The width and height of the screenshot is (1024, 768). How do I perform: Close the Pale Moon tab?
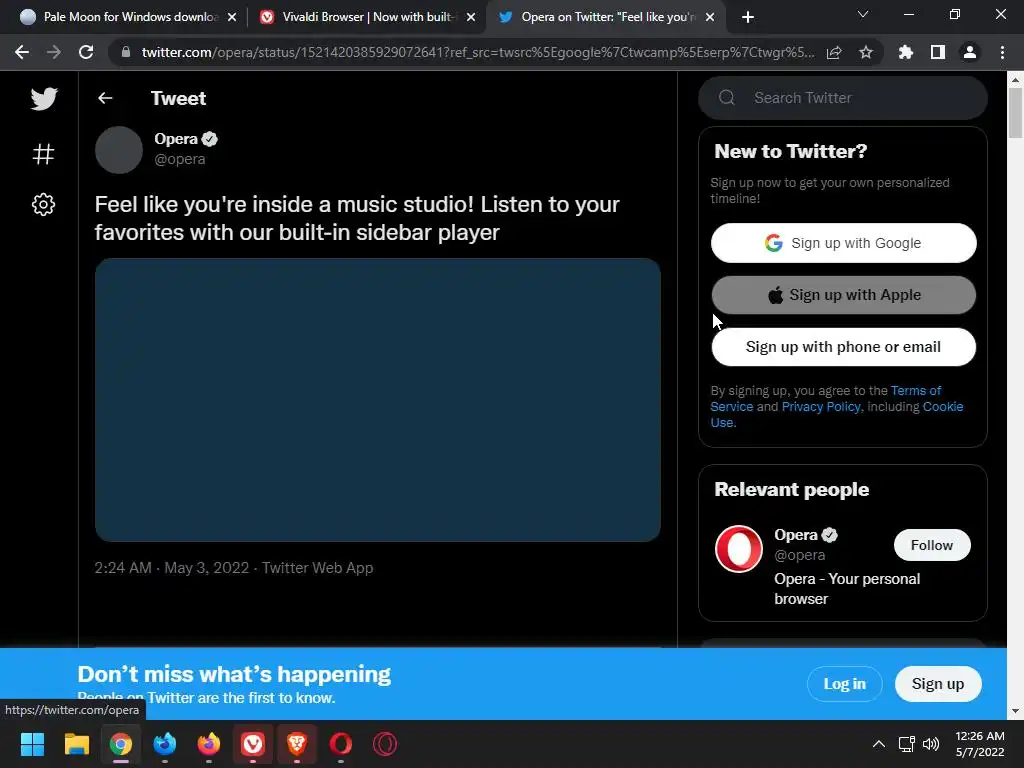pyautogui.click(x=232, y=17)
